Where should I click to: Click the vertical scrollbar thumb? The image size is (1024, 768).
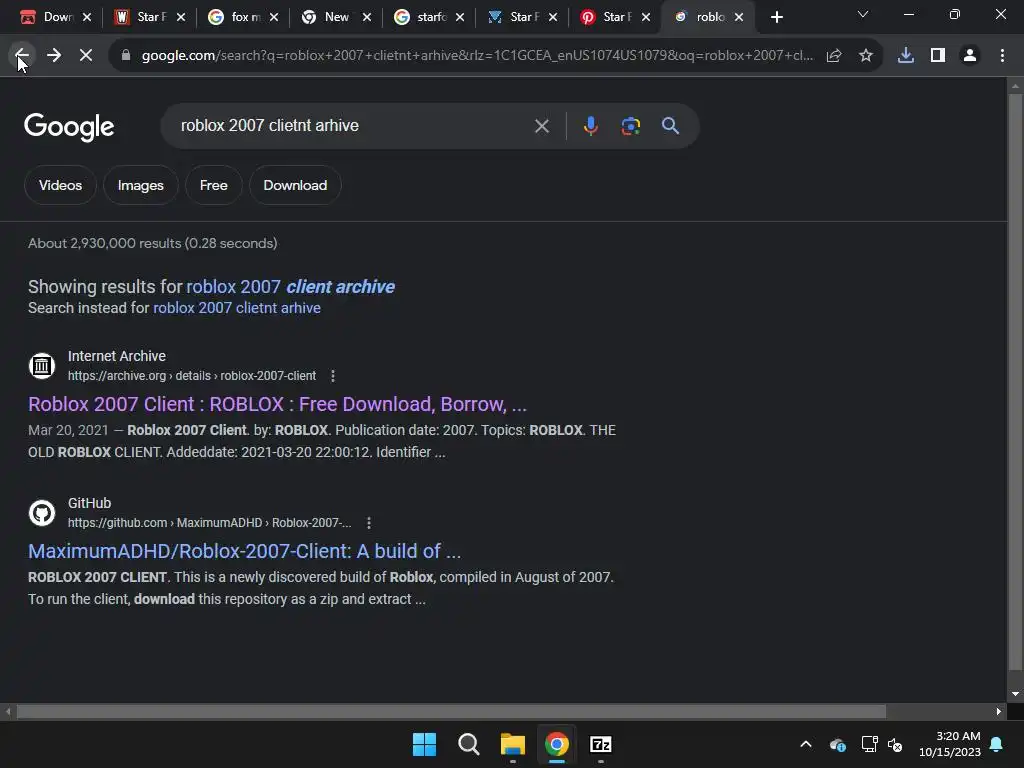(x=1016, y=382)
